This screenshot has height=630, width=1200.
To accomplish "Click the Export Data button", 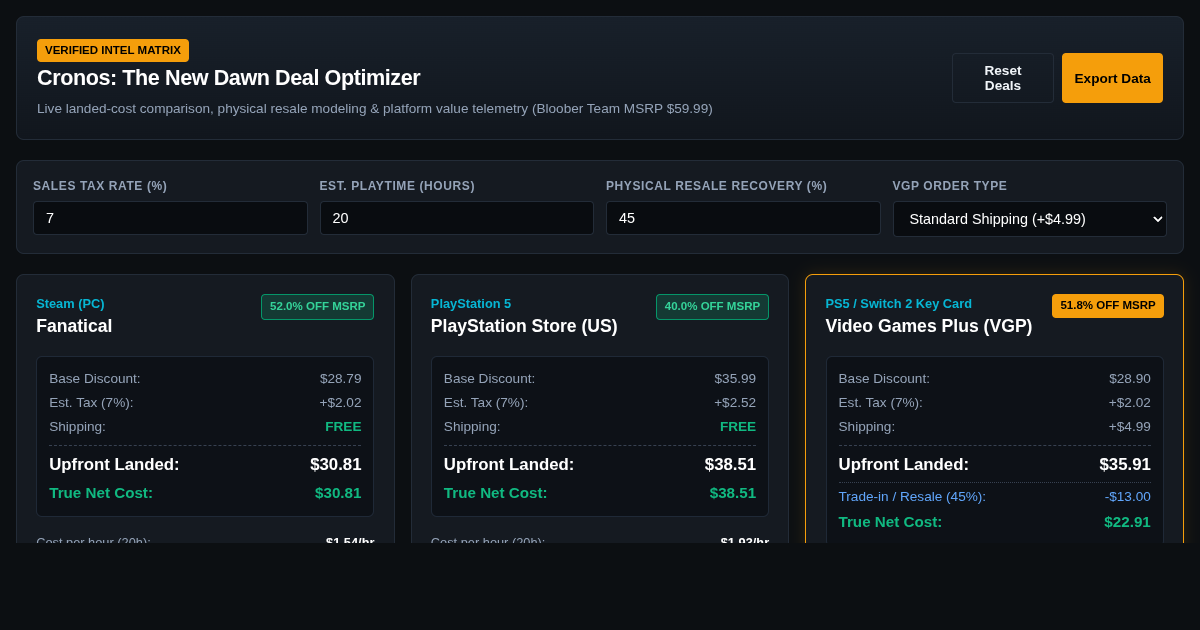I will (x=1112, y=78).
